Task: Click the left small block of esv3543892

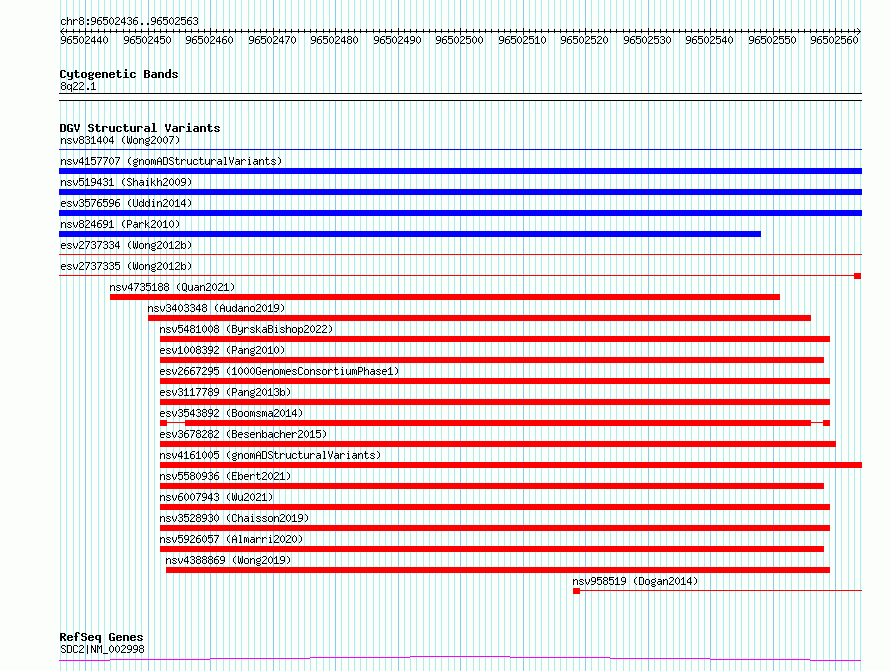Action: (x=163, y=423)
